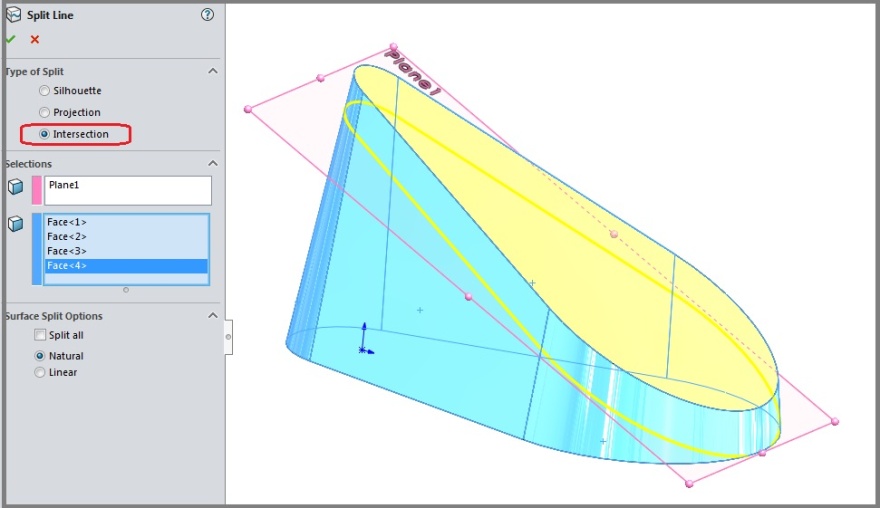
Task: Collapse the Selections section
Action: pos(213,163)
